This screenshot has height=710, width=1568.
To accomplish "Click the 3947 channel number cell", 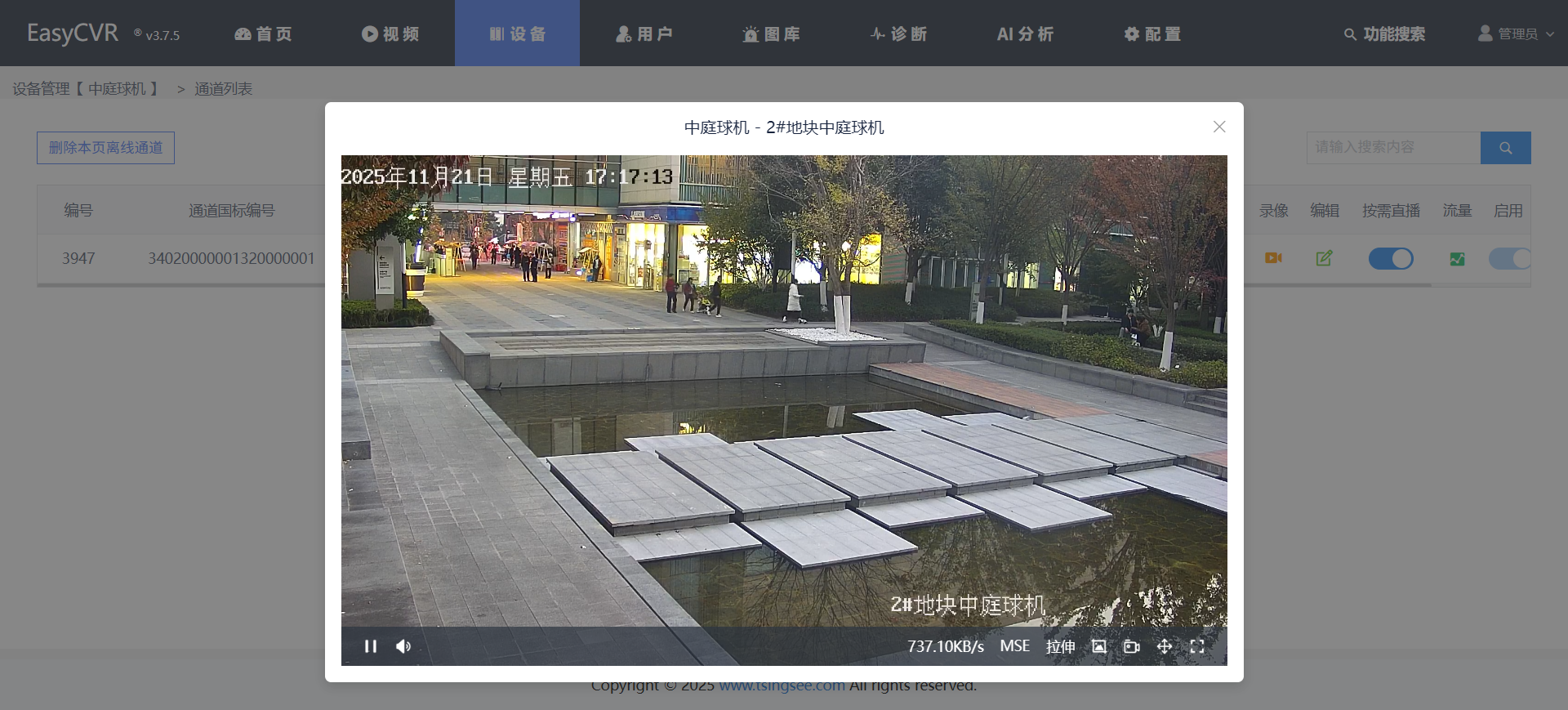I will coord(78,258).
